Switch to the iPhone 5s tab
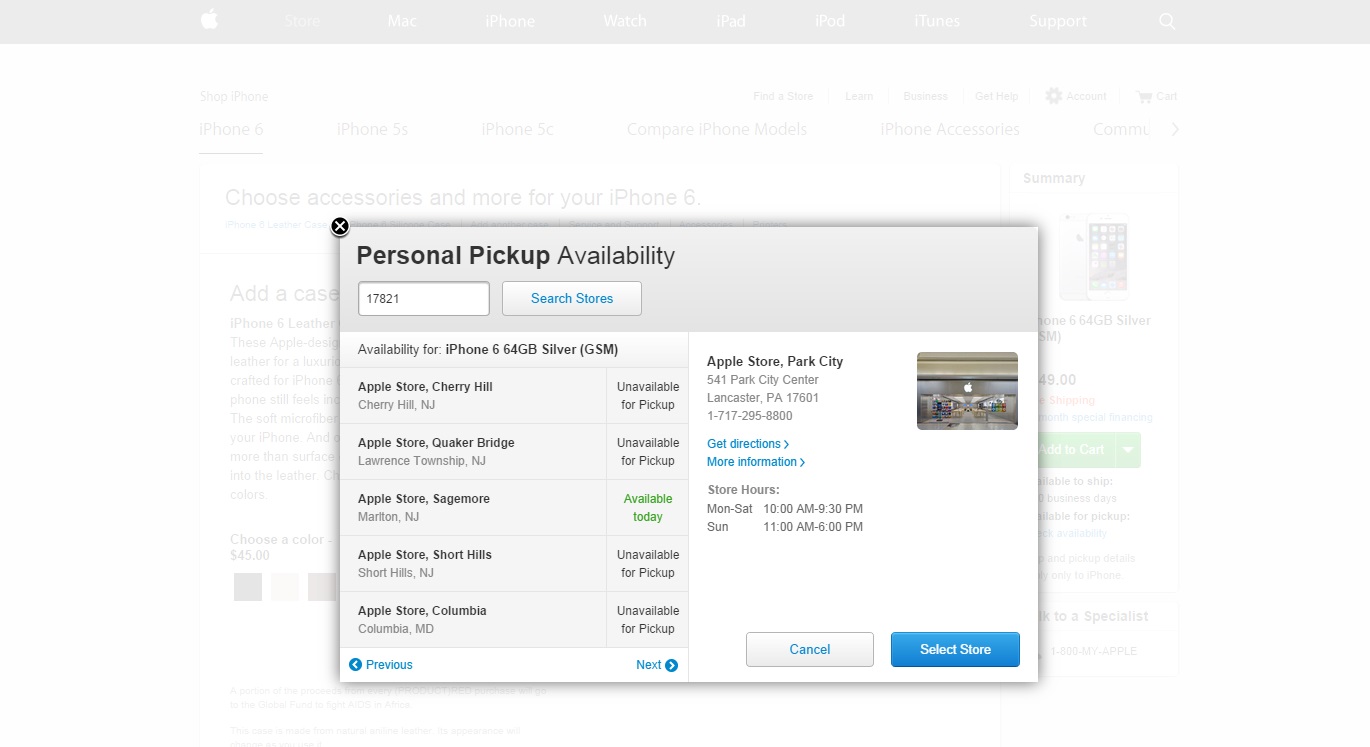Viewport: 1370px width, 747px height. (x=372, y=129)
